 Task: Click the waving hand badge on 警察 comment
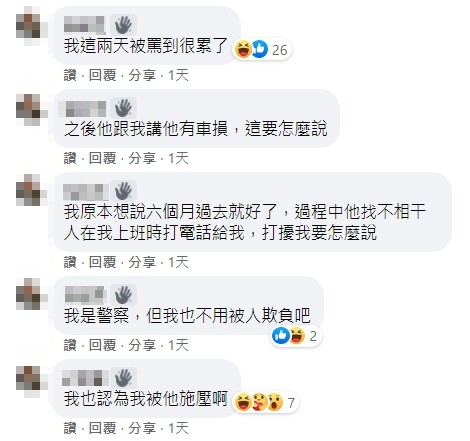(x=123, y=295)
